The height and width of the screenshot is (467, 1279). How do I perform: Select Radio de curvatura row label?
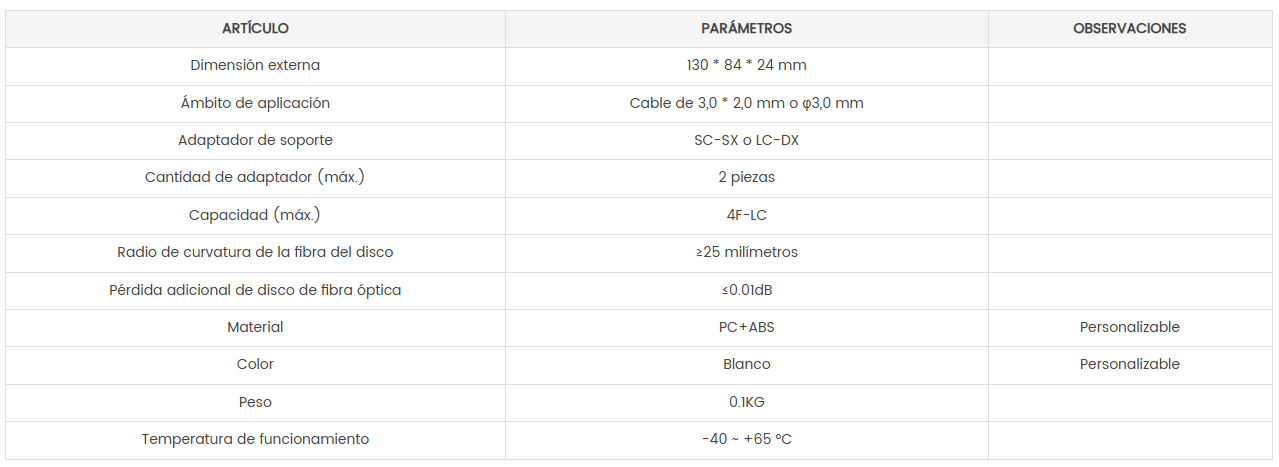point(255,253)
